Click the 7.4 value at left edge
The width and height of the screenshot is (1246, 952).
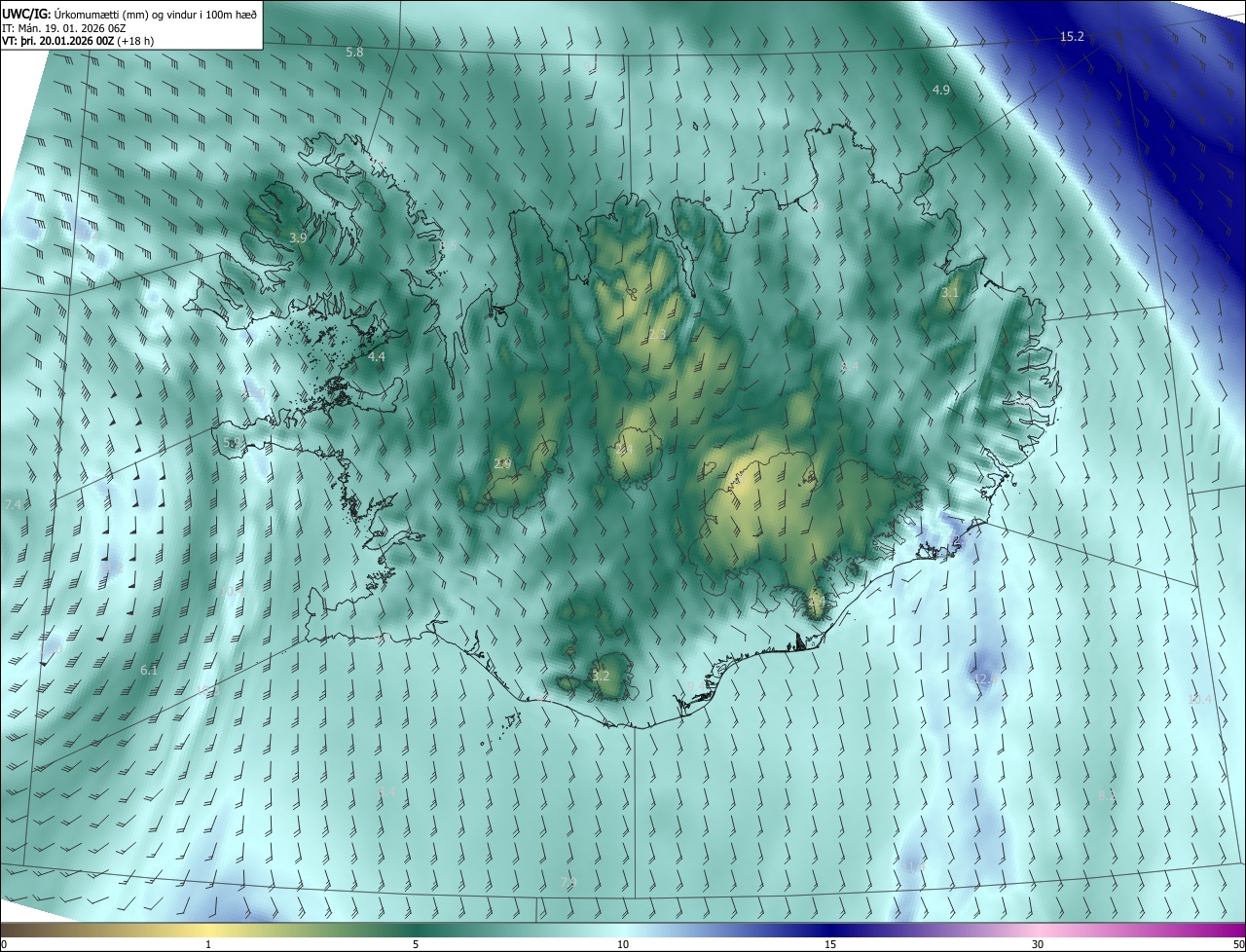[x=13, y=505]
